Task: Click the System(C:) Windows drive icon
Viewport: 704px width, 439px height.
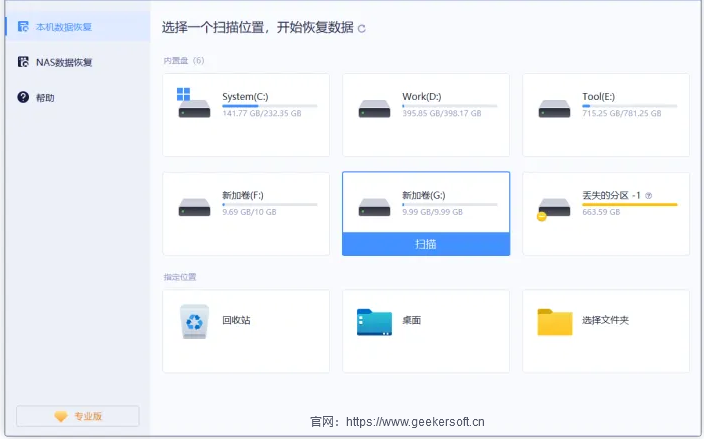Action: coord(194,103)
